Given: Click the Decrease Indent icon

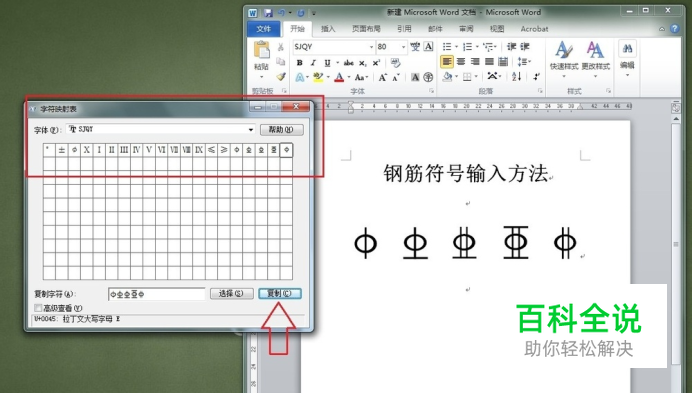Looking at the screenshot, I should click(511, 47).
